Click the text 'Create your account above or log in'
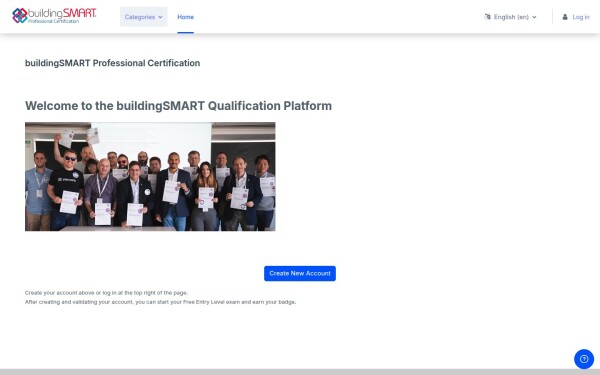Image resolution: width=600 pixels, height=375 pixels. coord(71,293)
